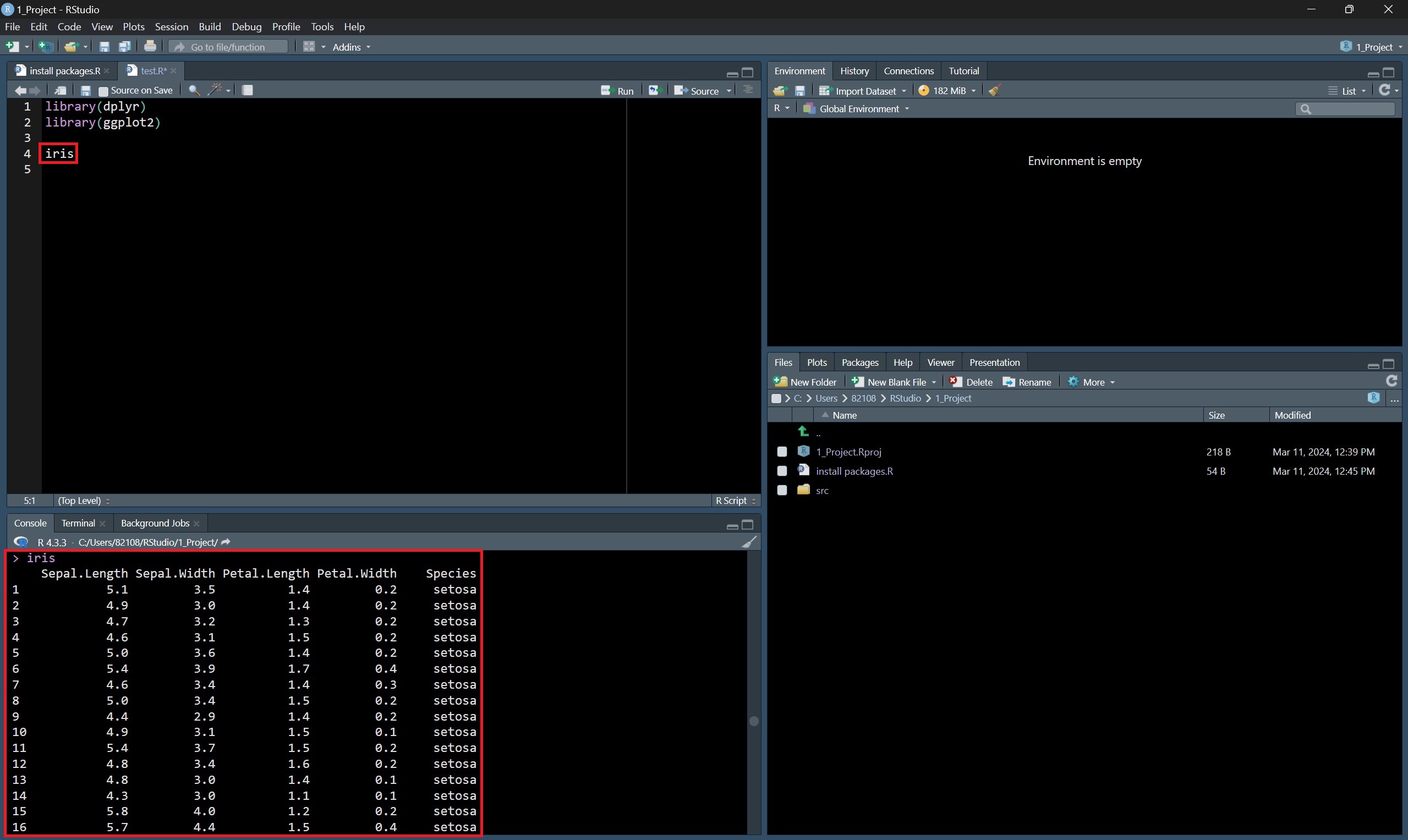1408x840 pixels.
Task: Open the 1_Project.Rproj file link
Action: tap(848, 452)
